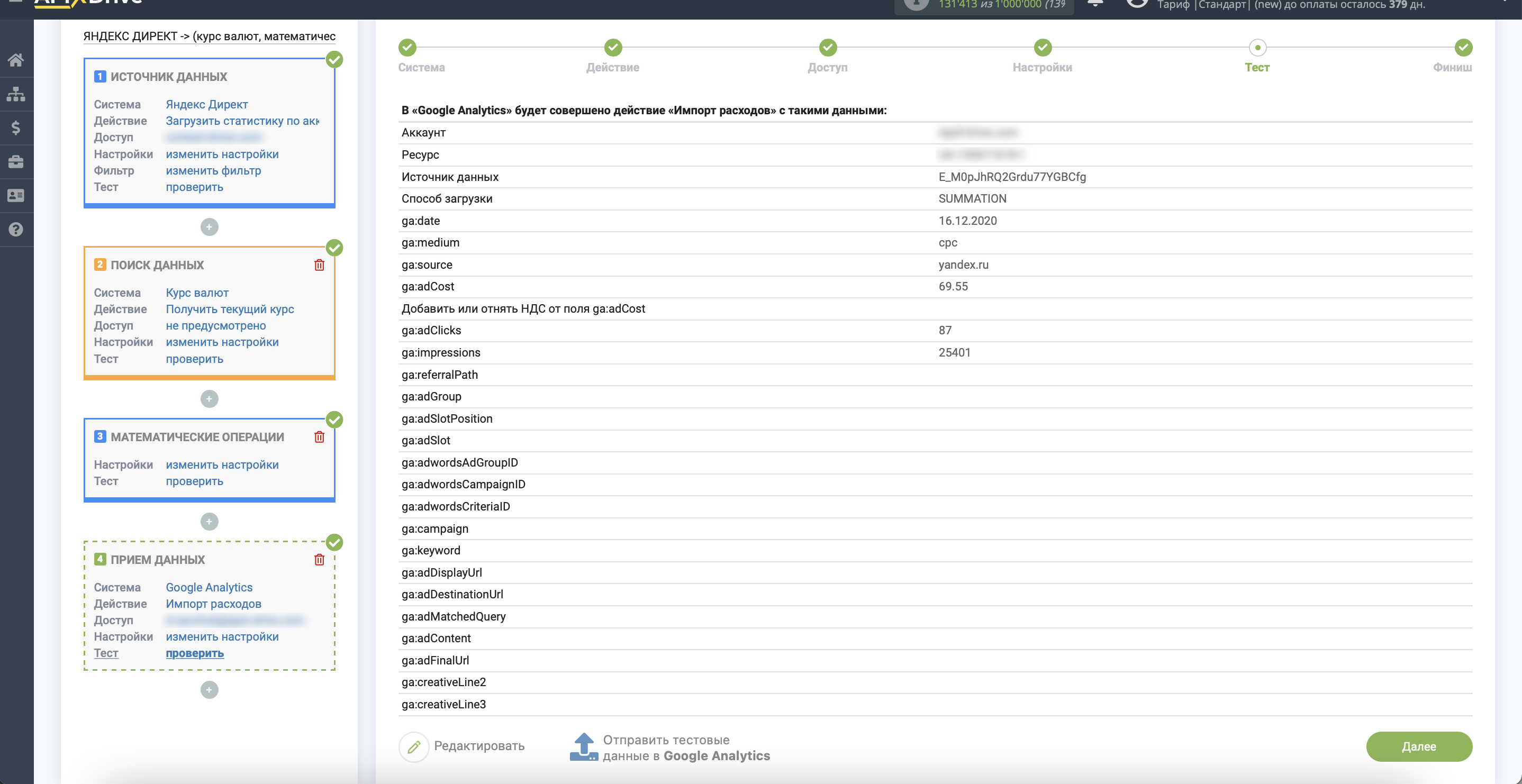Add step after ПРИЕМ ДАННЫХ block
The width and height of the screenshot is (1522, 784).
pos(209,689)
